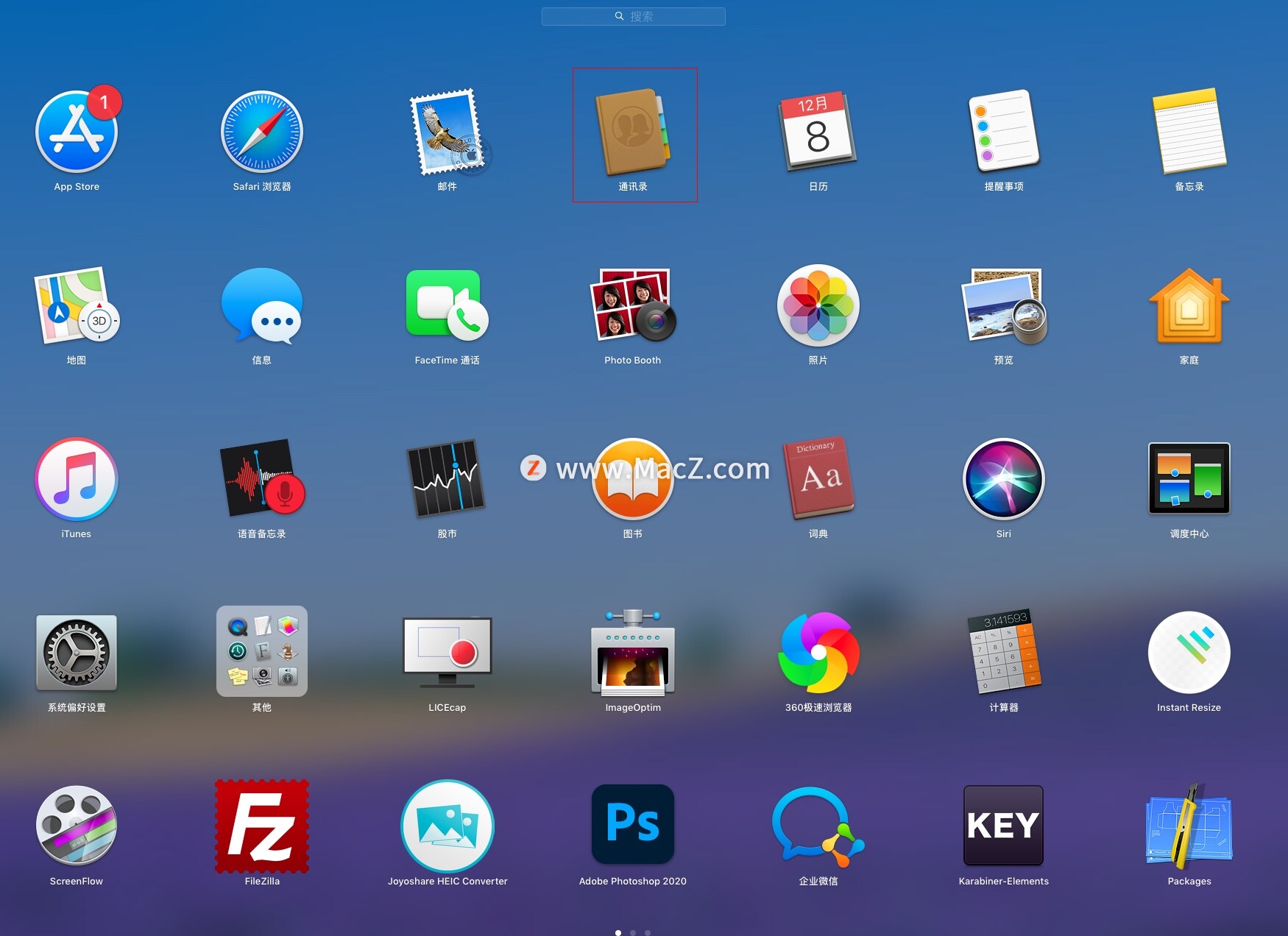The image size is (1288, 936).
Task: Launch the FileZilla FTP client
Action: (x=262, y=826)
